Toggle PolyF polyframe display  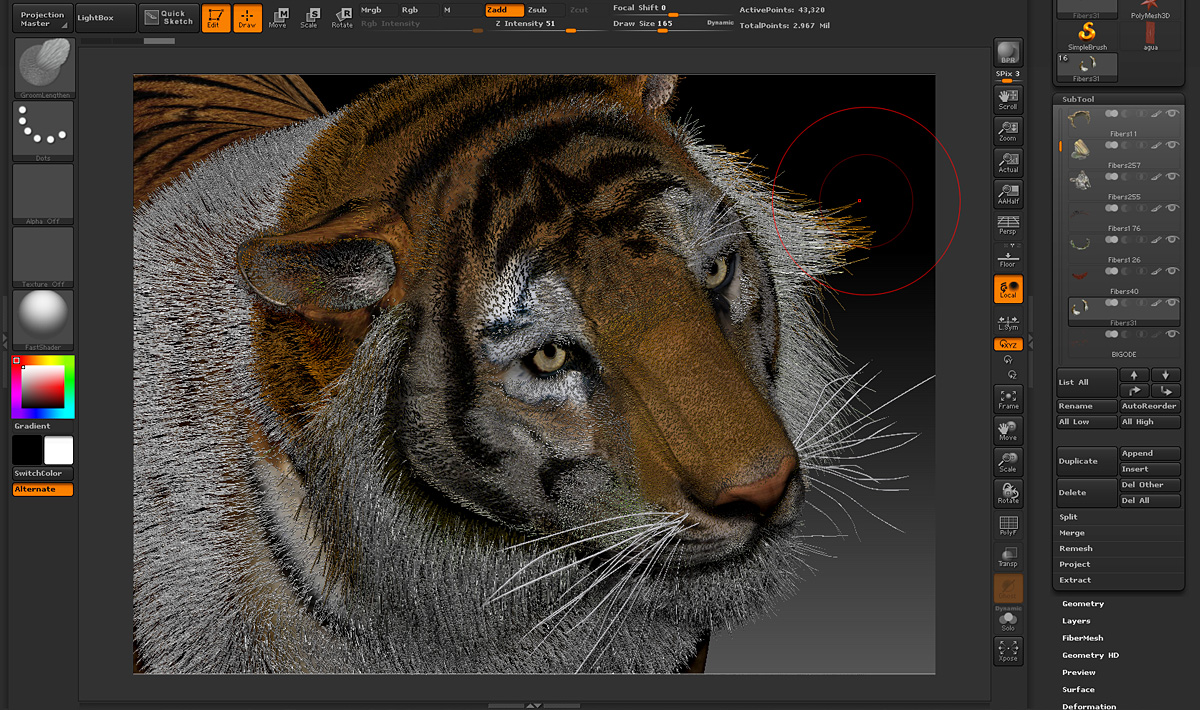[1008, 525]
